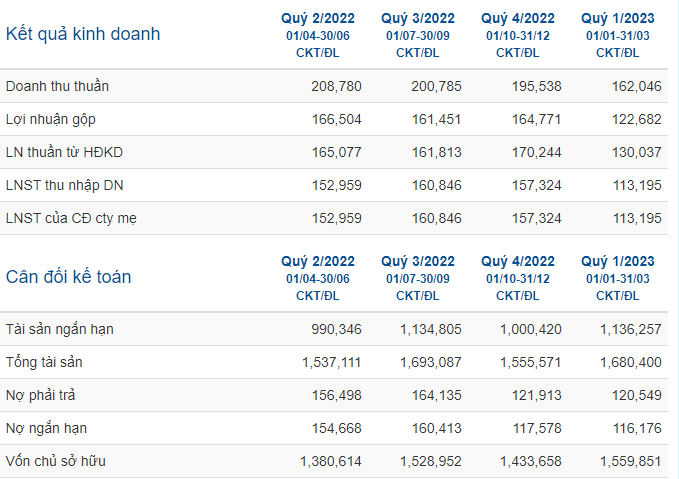Image resolution: width=679 pixels, height=479 pixels.
Task: Open the Kết quả kinh doanh section heading
Action: [x=83, y=34]
